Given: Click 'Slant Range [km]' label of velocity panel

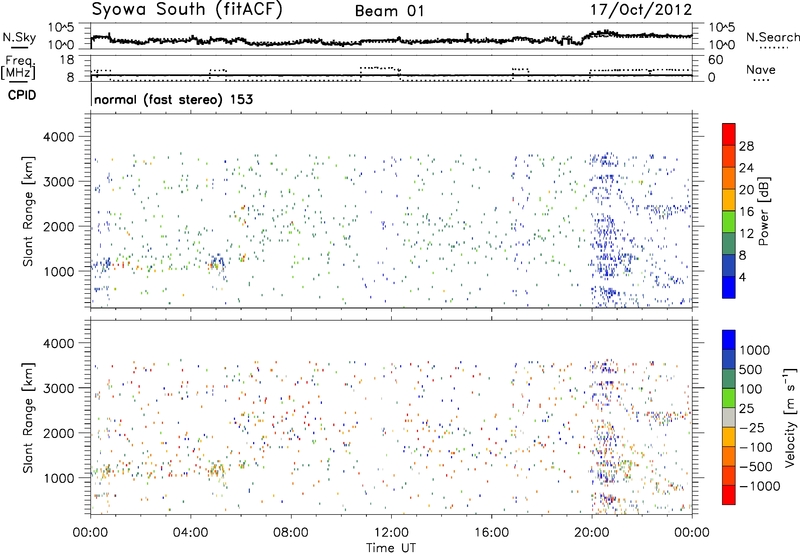Looking at the screenshot, I should coord(28,418).
